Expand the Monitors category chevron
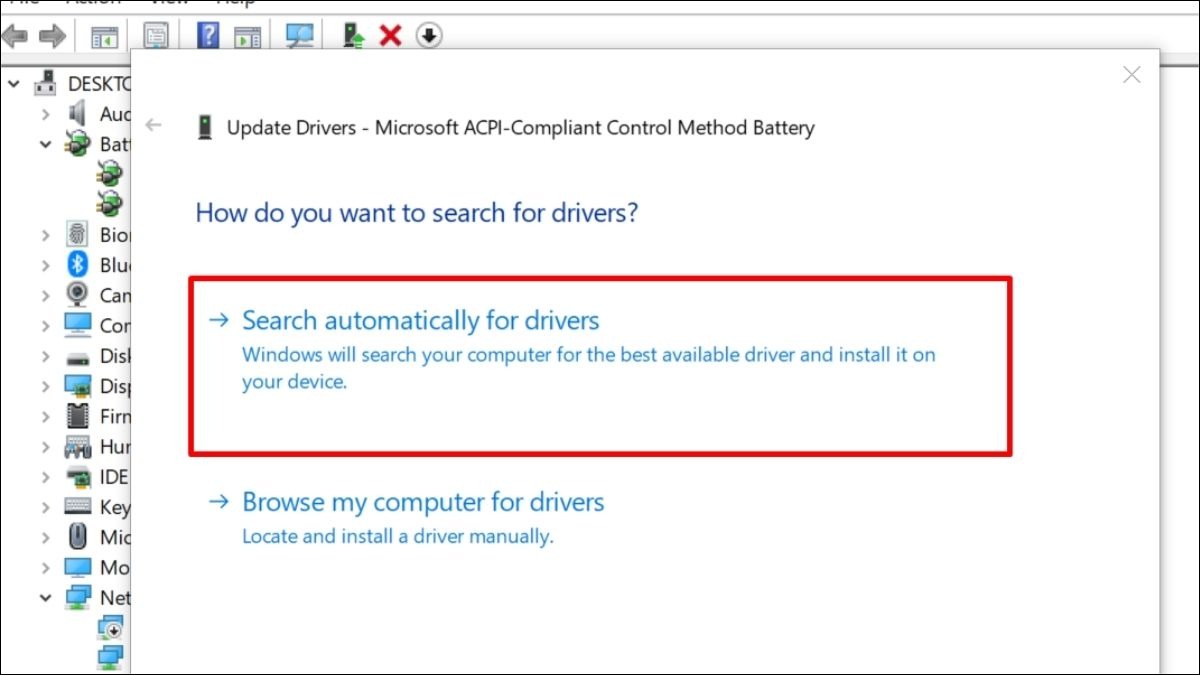1200x675 pixels. click(x=46, y=567)
